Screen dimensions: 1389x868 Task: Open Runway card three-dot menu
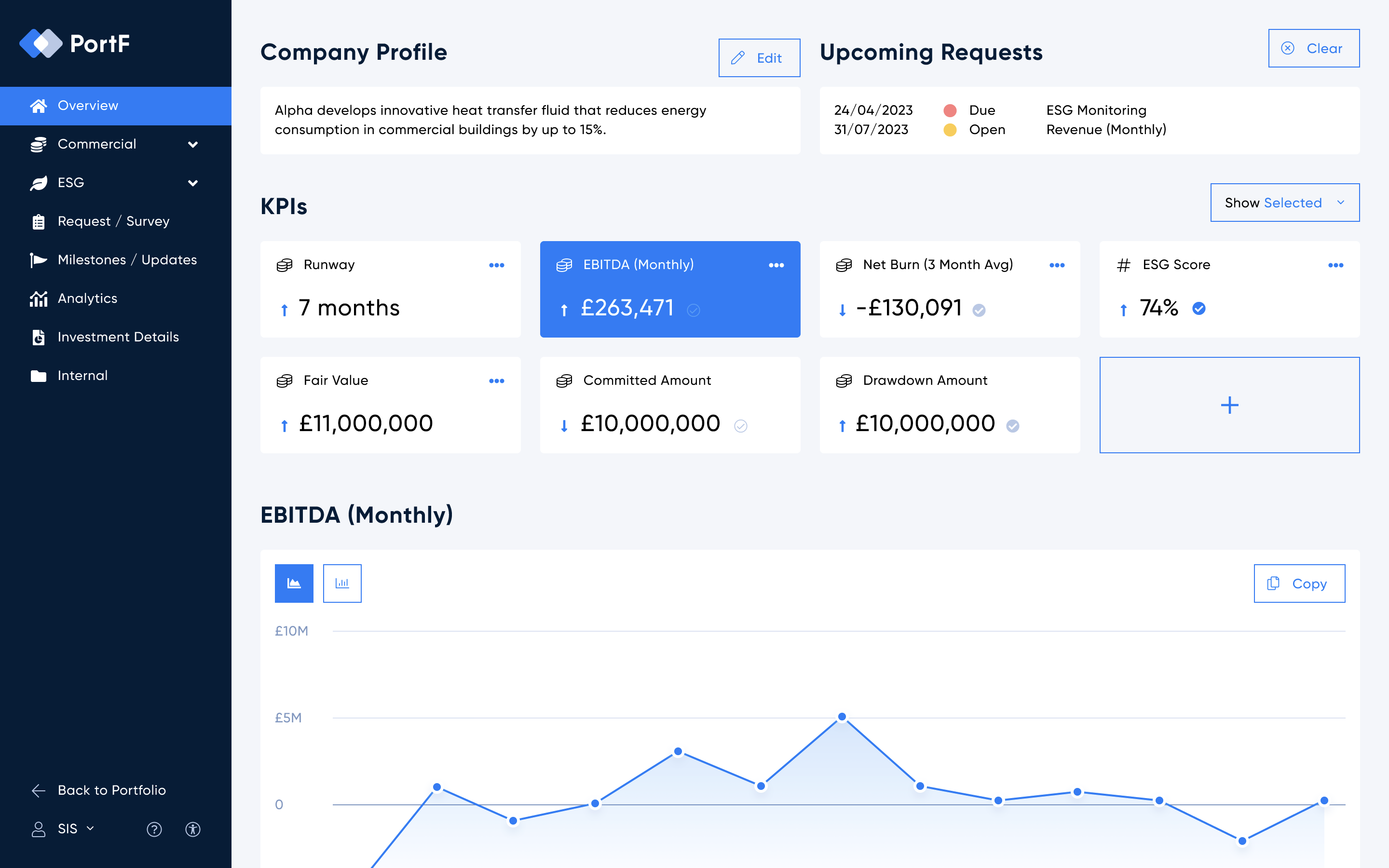(x=496, y=265)
